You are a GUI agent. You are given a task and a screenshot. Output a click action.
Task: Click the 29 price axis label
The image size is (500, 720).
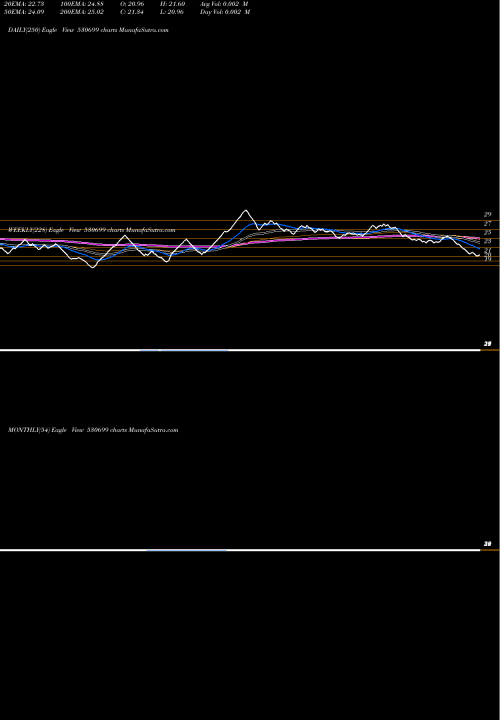point(488,214)
